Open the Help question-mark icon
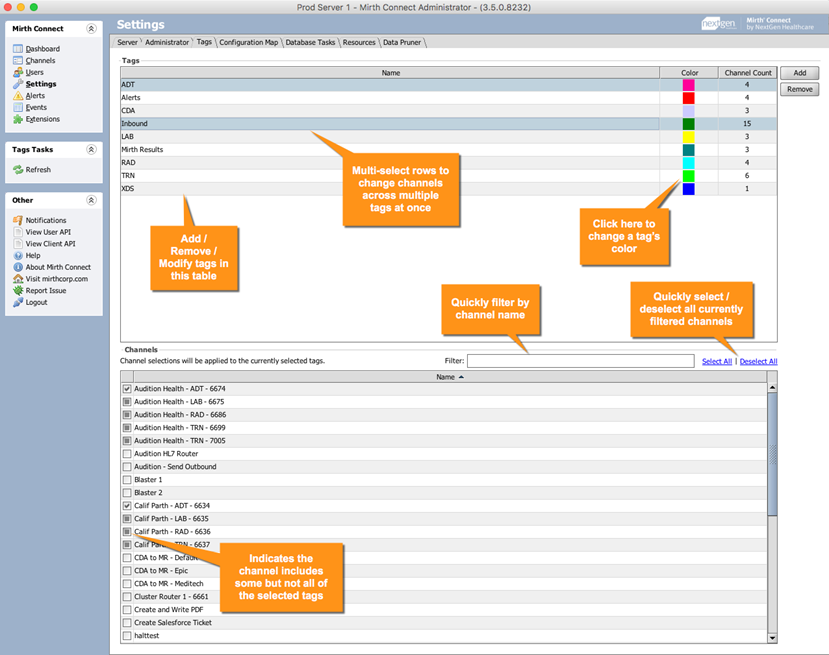Viewport: 829px width, 655px height. 18,255
